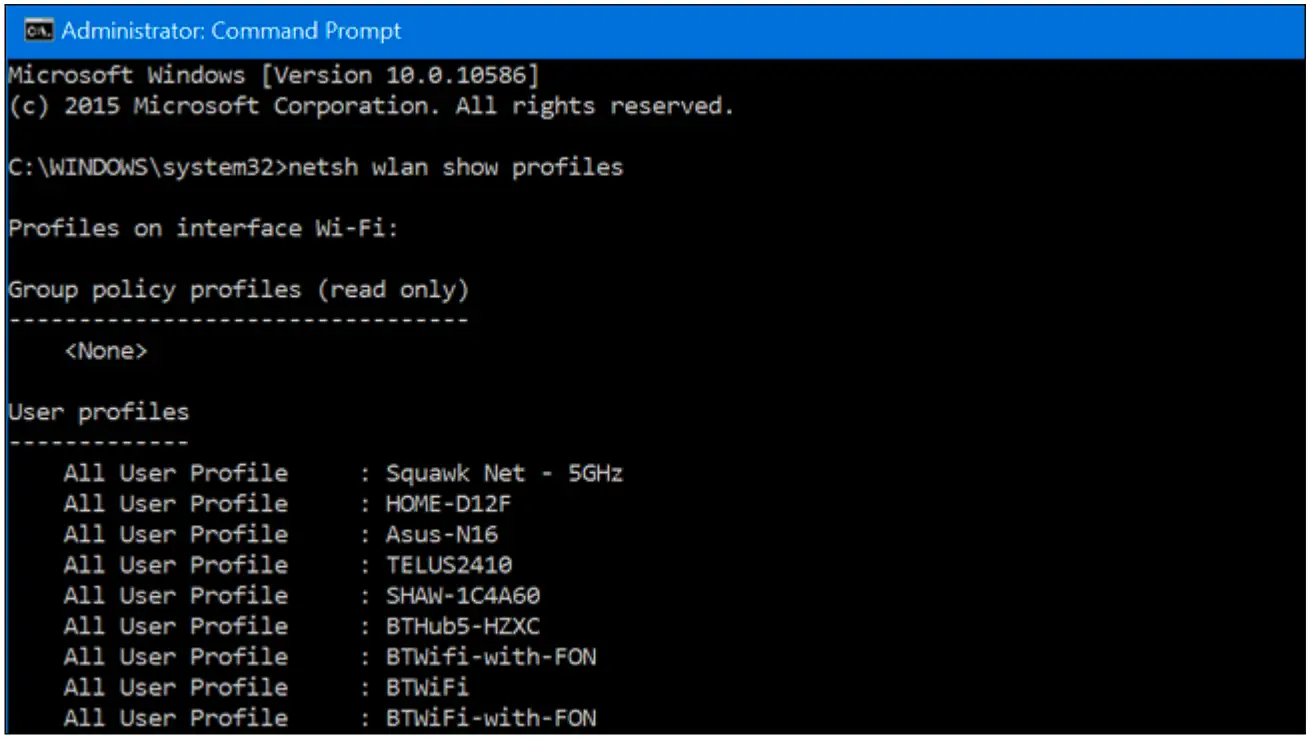1308x740 pixels.
Task: Click the Microsoft Windows version line
Action: pyautogui.click(x=273, y=75)
